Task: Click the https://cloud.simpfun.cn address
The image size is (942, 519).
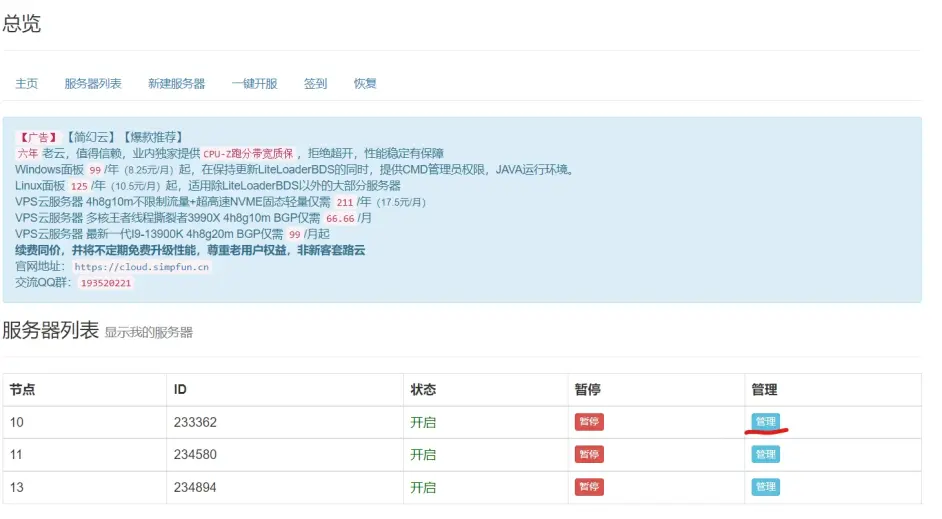Action: (x=142, y=267)
